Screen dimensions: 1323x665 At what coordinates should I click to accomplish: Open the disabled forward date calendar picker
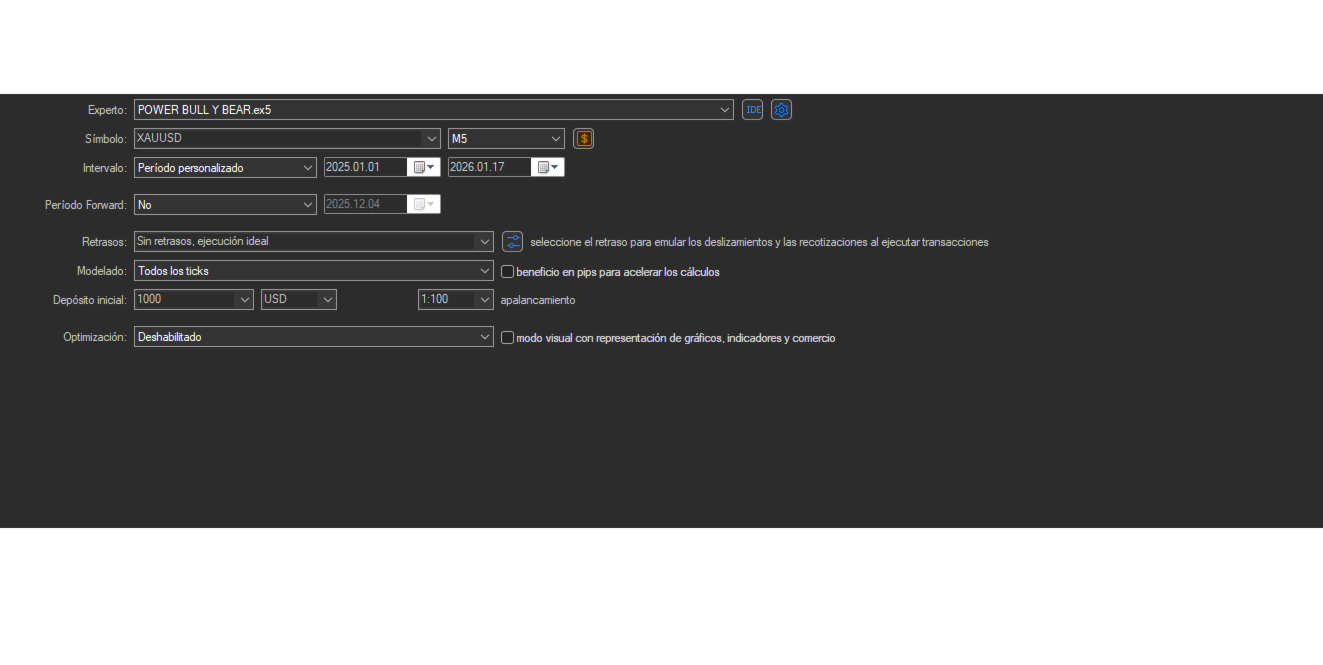click(x=424, y=204)
